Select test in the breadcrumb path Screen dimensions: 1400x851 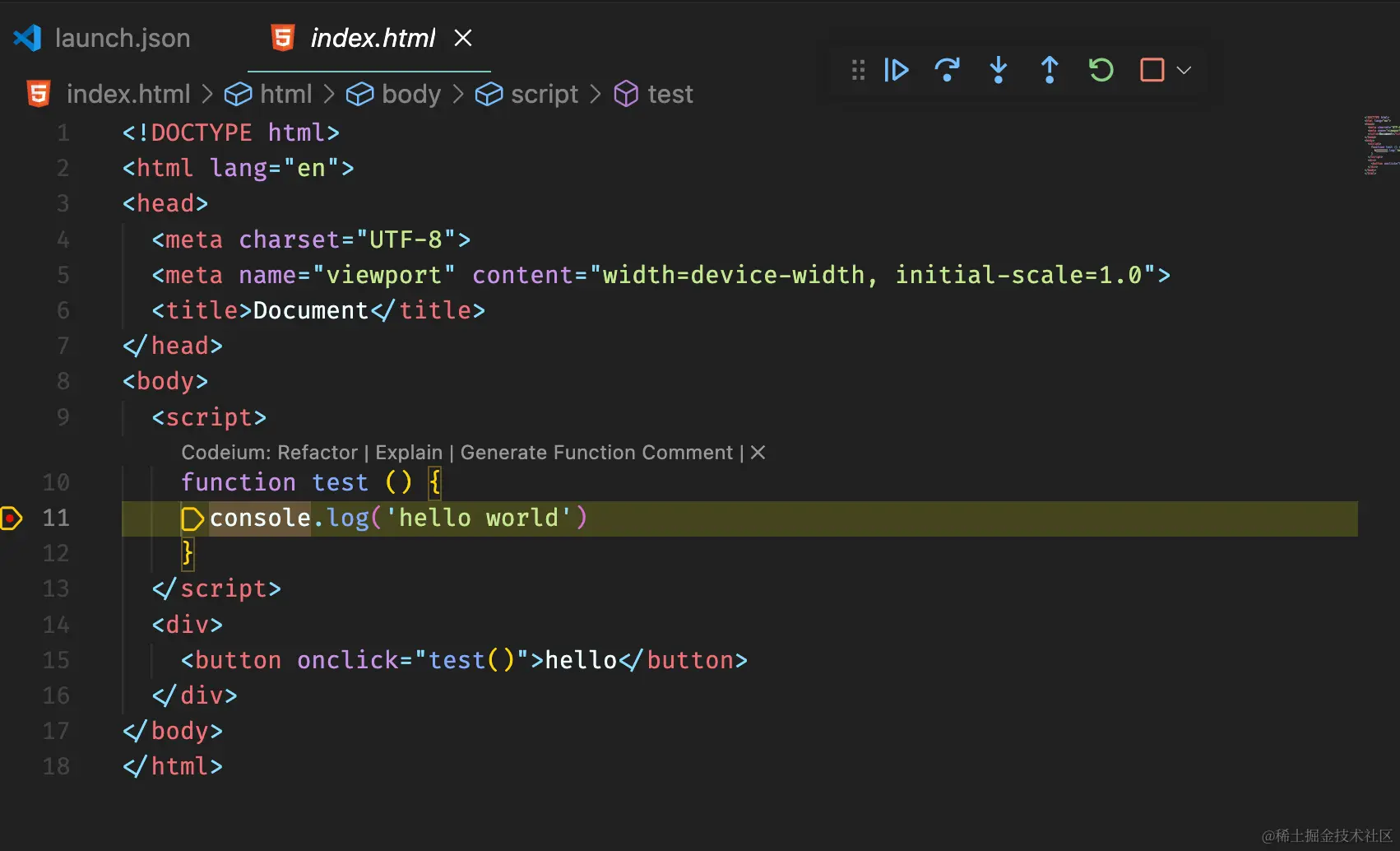click(x=670, y=94)
